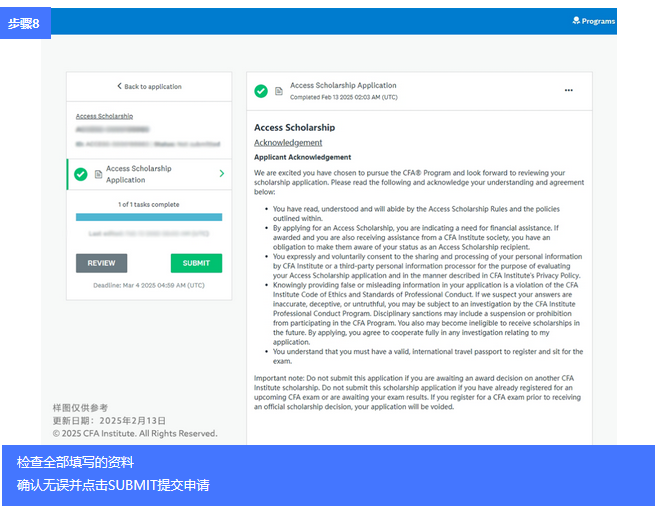Click the "Applicant Acknowledgement" bold heading
This screenshot has width=655, height=506.
pos(302,157)
